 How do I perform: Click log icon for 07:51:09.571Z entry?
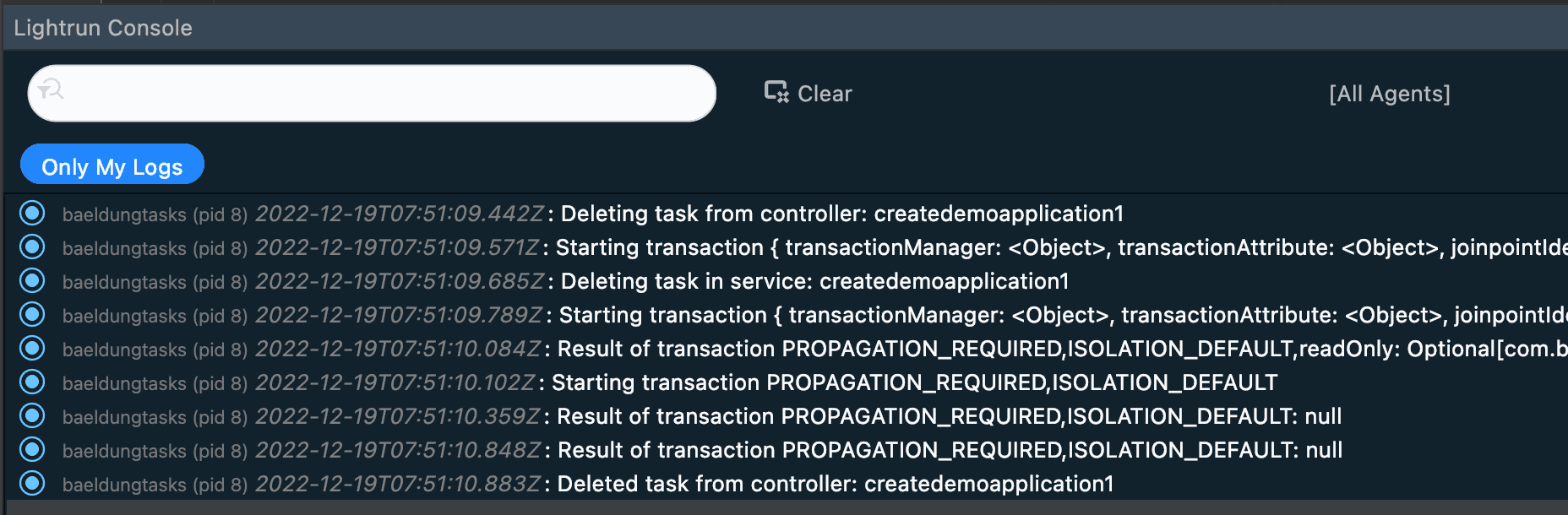[32, 247]
